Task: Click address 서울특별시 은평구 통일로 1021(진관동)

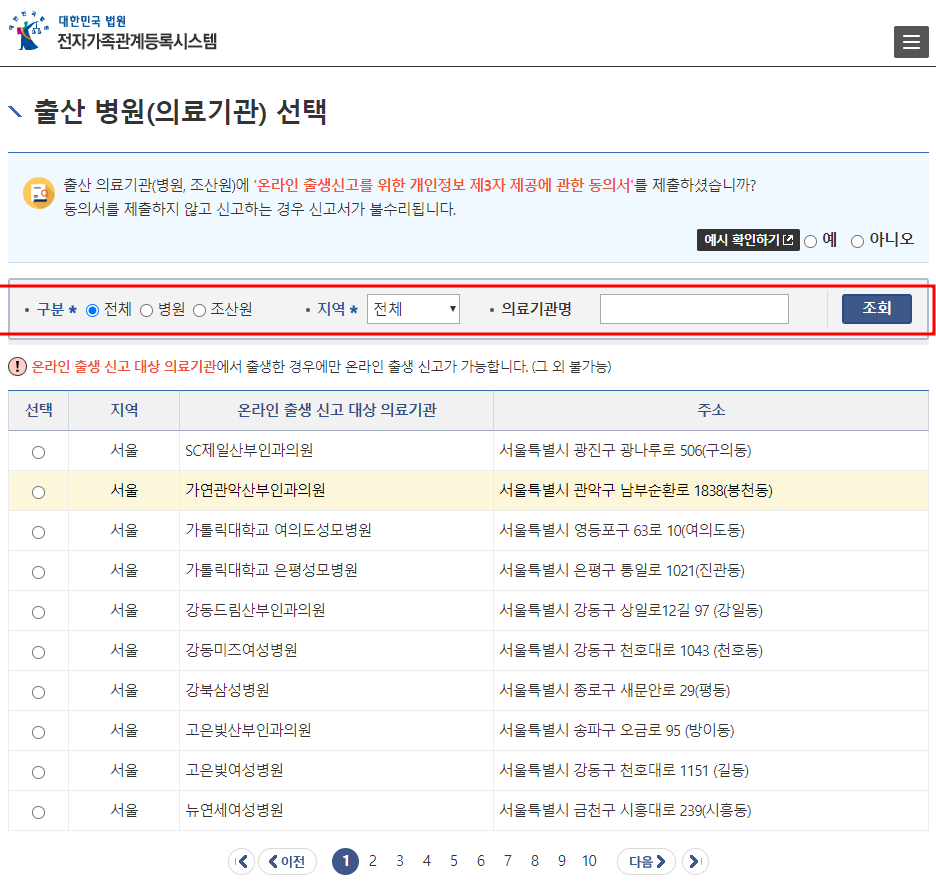Action: point(621,570)
